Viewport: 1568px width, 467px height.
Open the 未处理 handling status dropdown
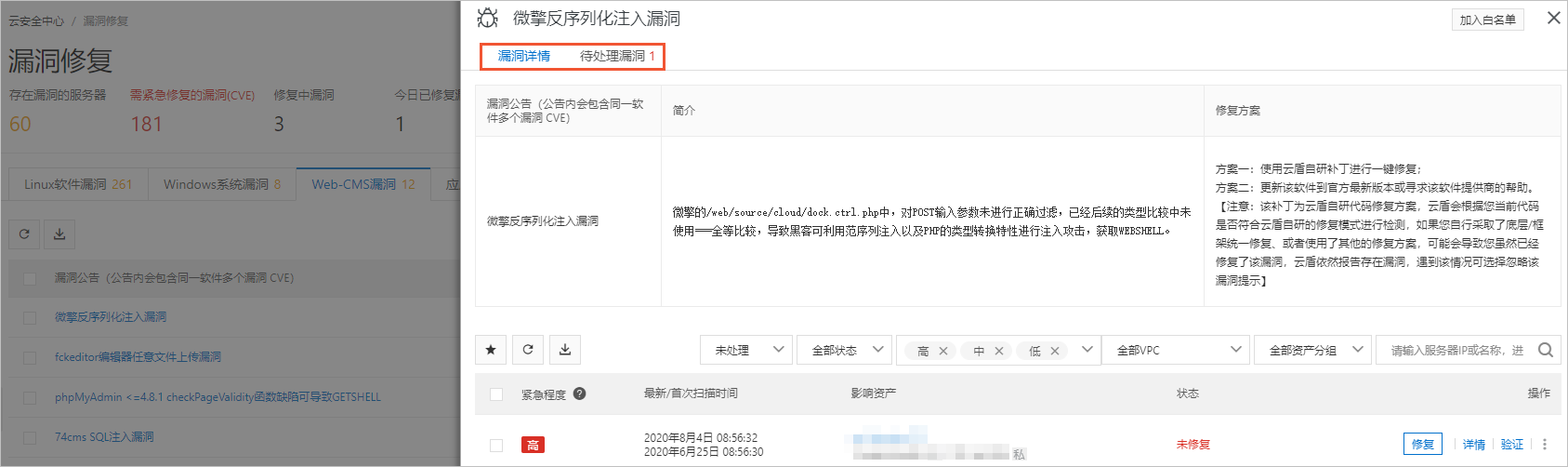coord(746,350)
